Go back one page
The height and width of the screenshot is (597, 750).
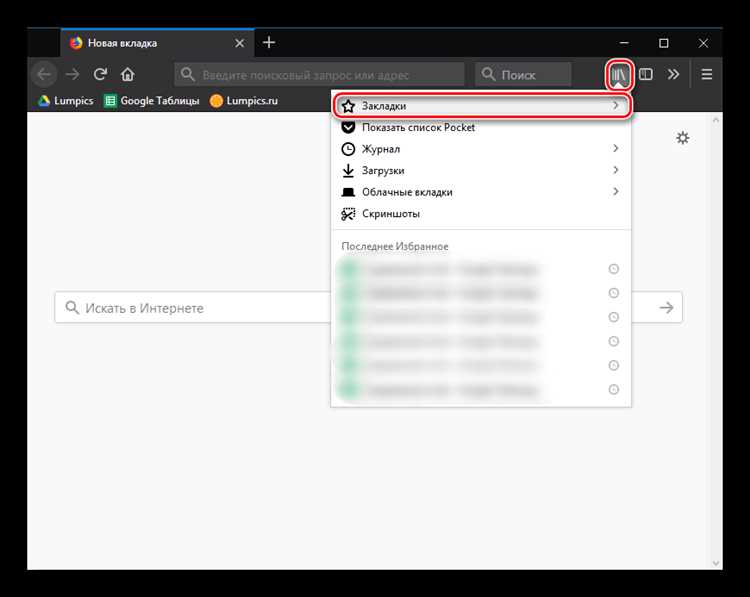(x=44, y=74)
